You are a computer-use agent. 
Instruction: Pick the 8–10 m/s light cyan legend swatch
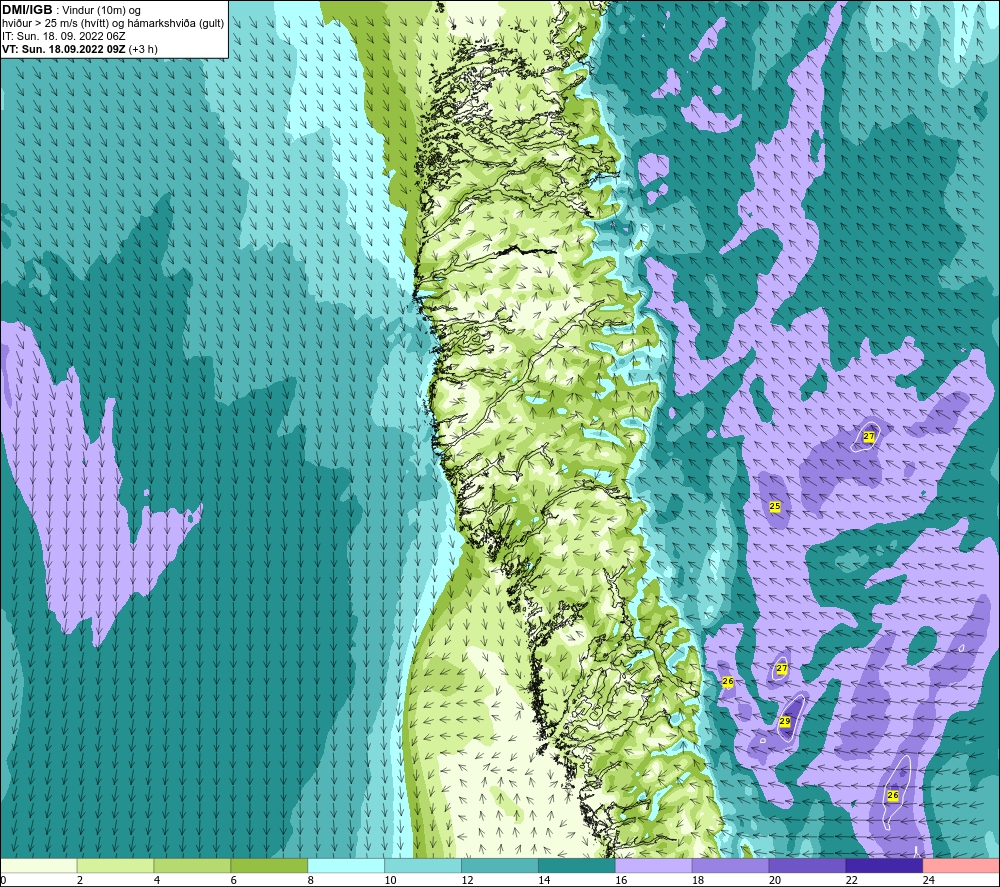click(346, 865)
